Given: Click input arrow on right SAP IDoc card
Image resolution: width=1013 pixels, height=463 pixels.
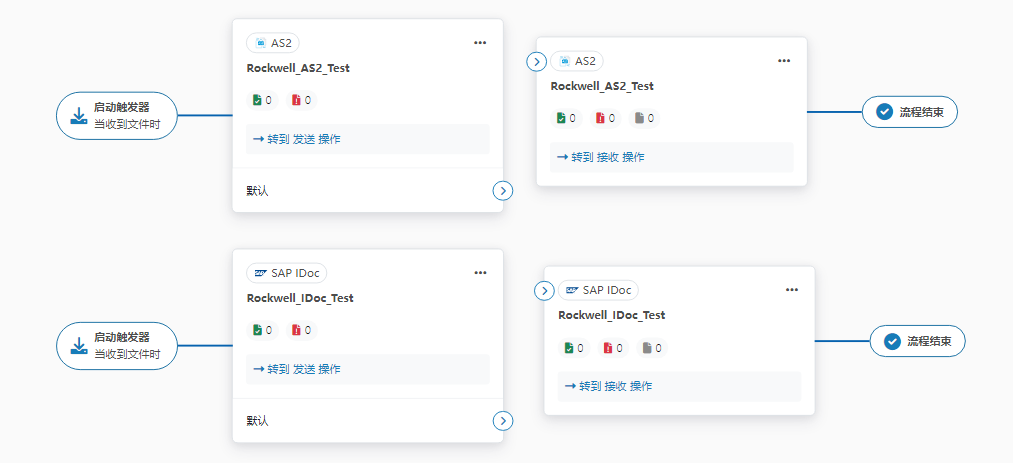Looking at the screenshot, I should point(544,291).
